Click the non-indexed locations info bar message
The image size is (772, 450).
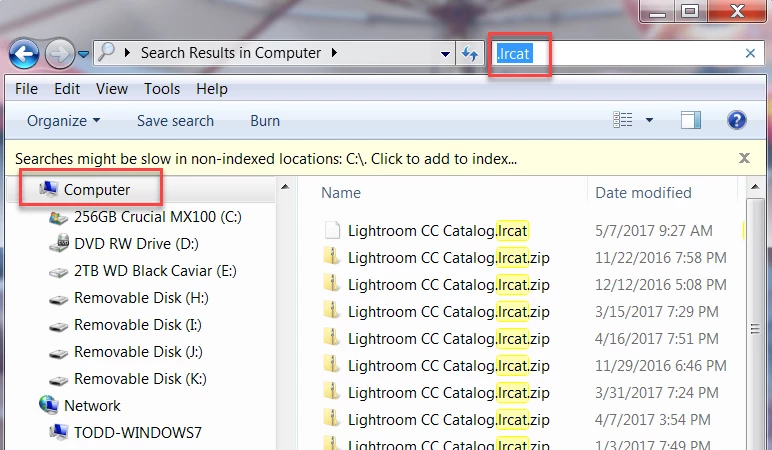click(x=266, y=159)
